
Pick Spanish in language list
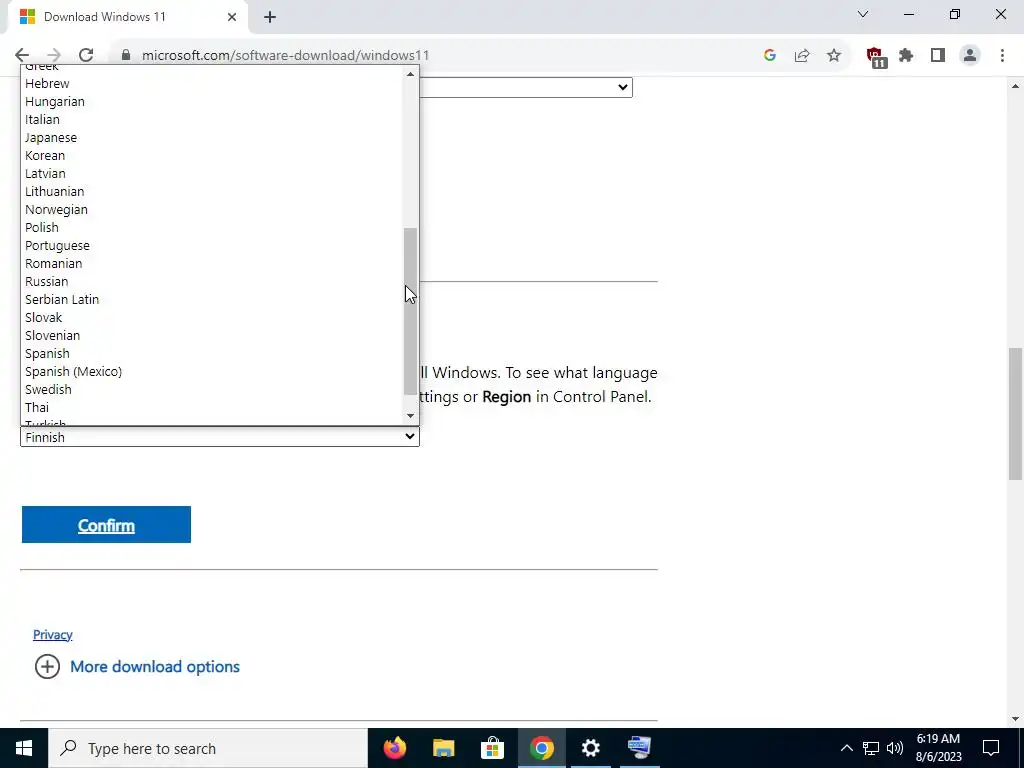point(212,353)
